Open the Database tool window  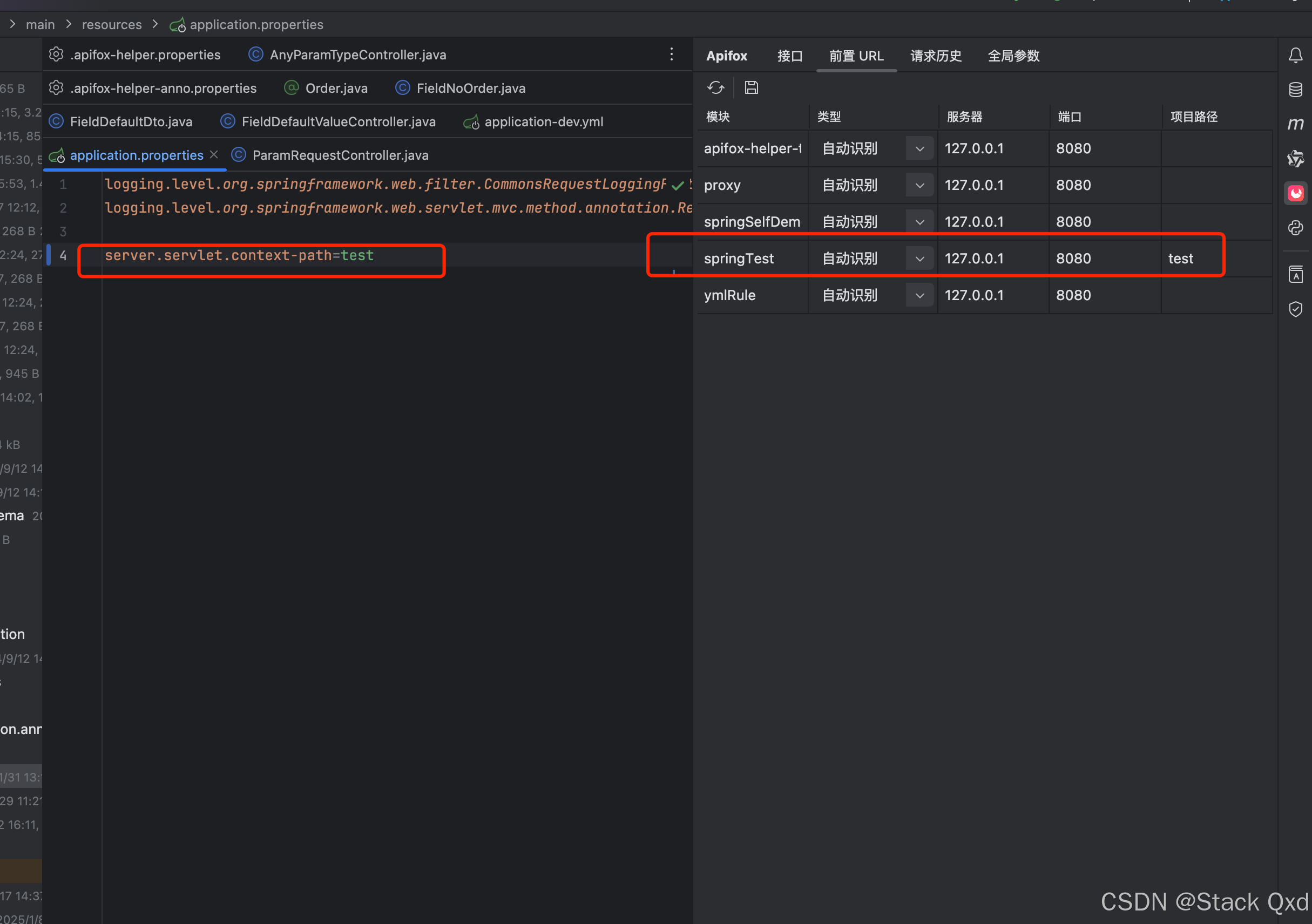point(1295,90)
